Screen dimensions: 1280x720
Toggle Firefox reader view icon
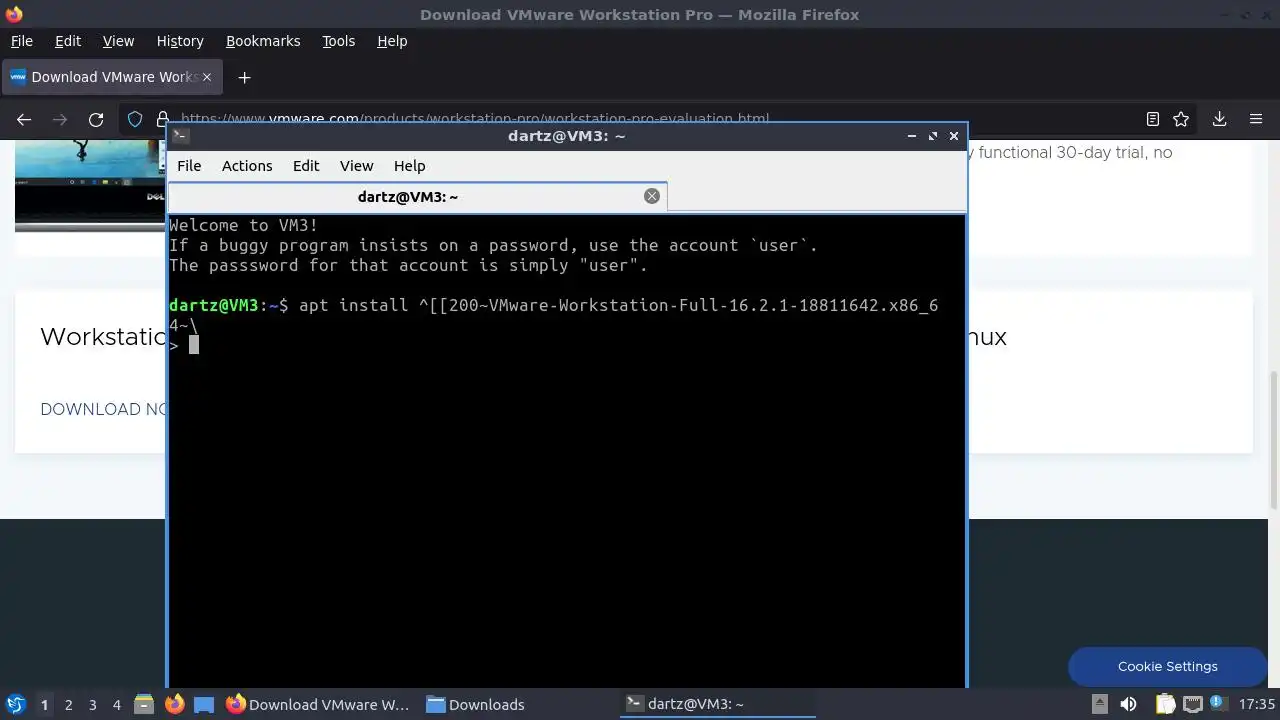click(1153, 119)
